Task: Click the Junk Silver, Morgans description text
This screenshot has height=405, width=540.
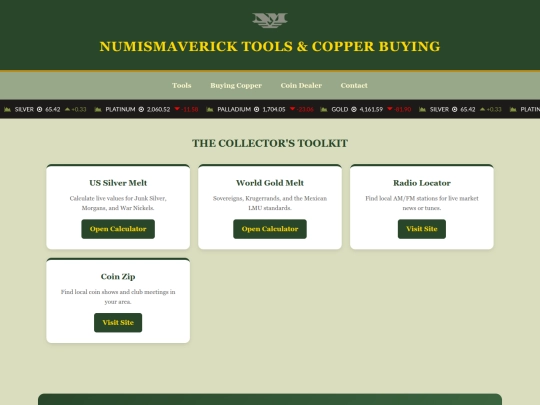Action: pyautogui.click(x=118, y=203)
